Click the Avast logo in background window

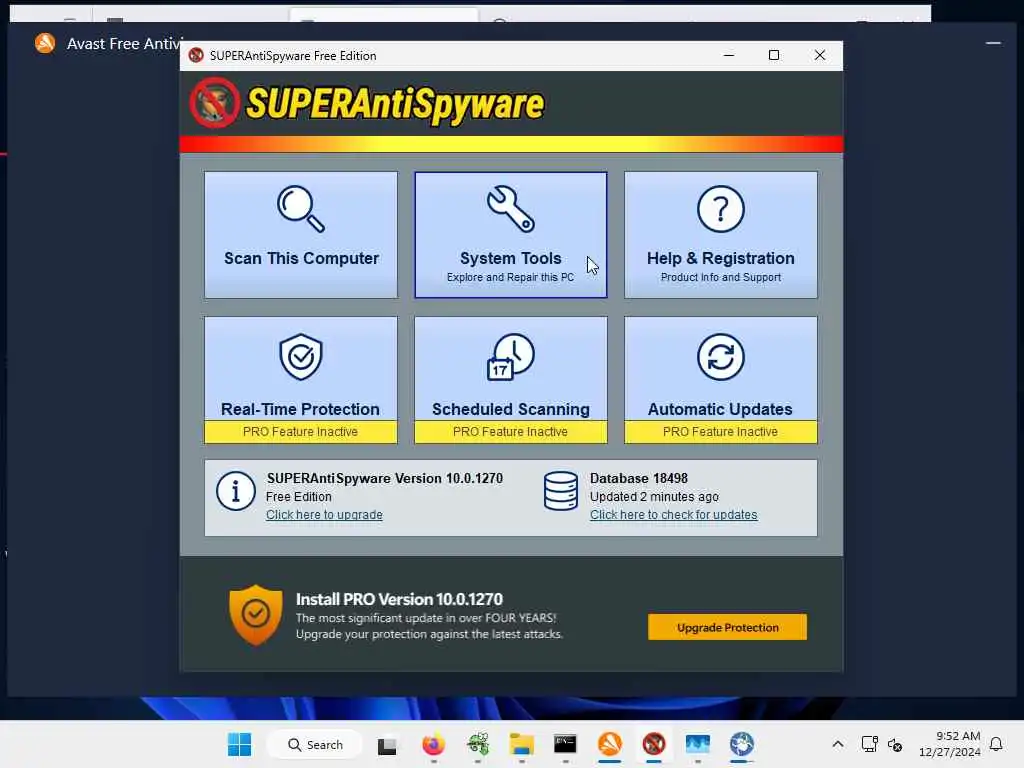[45, 43]
